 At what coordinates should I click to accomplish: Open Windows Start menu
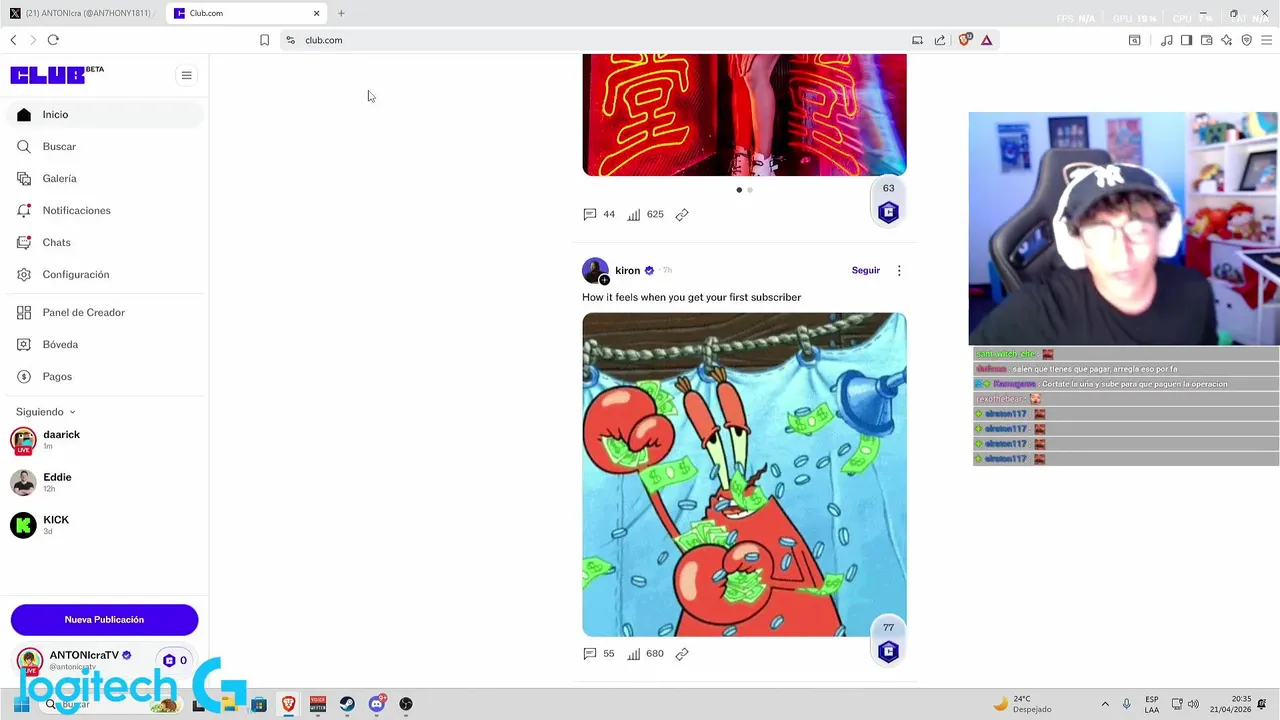point(21,704)
